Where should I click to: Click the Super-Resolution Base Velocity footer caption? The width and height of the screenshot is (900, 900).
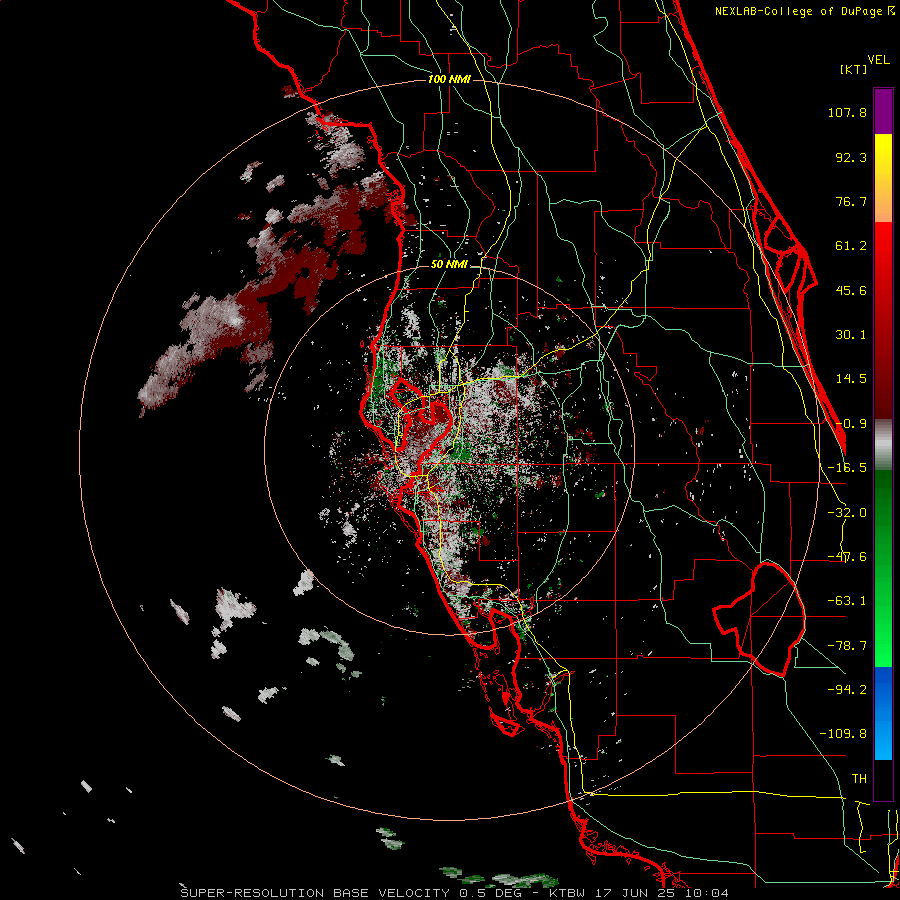(455, 893)
